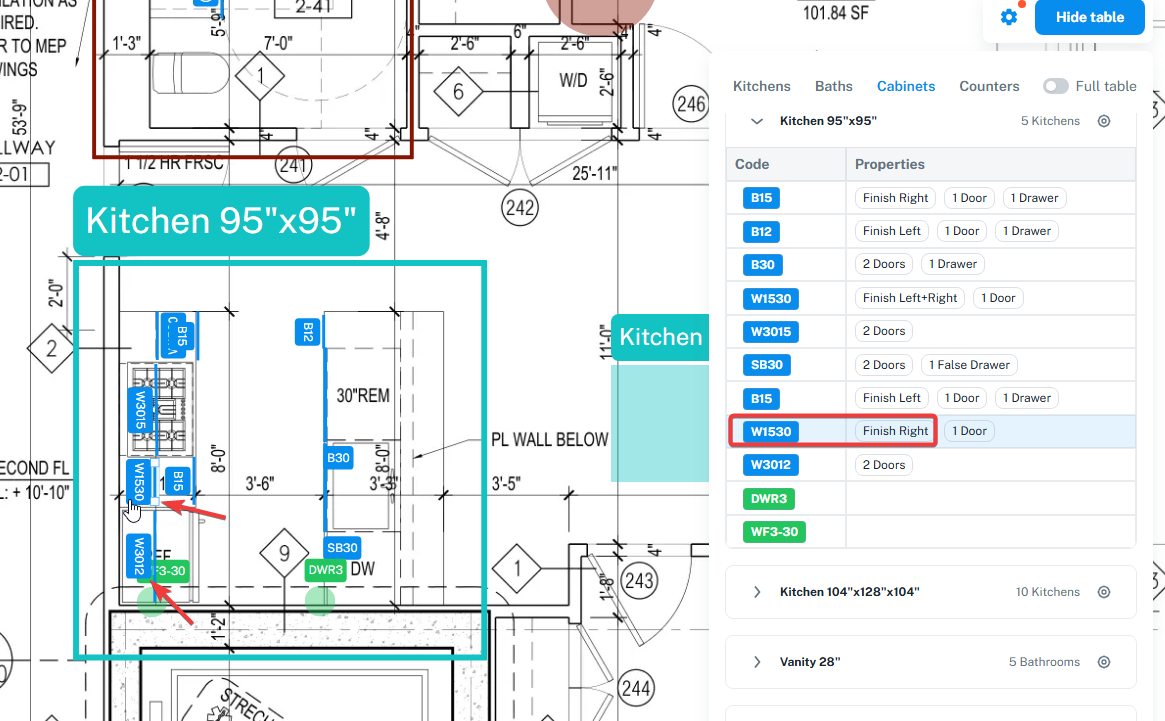Image resolution: width=1165 pixels, height=721 pixels.
Task: Collapse the Kitchen 95"x95" group
Action: [756, 121]
